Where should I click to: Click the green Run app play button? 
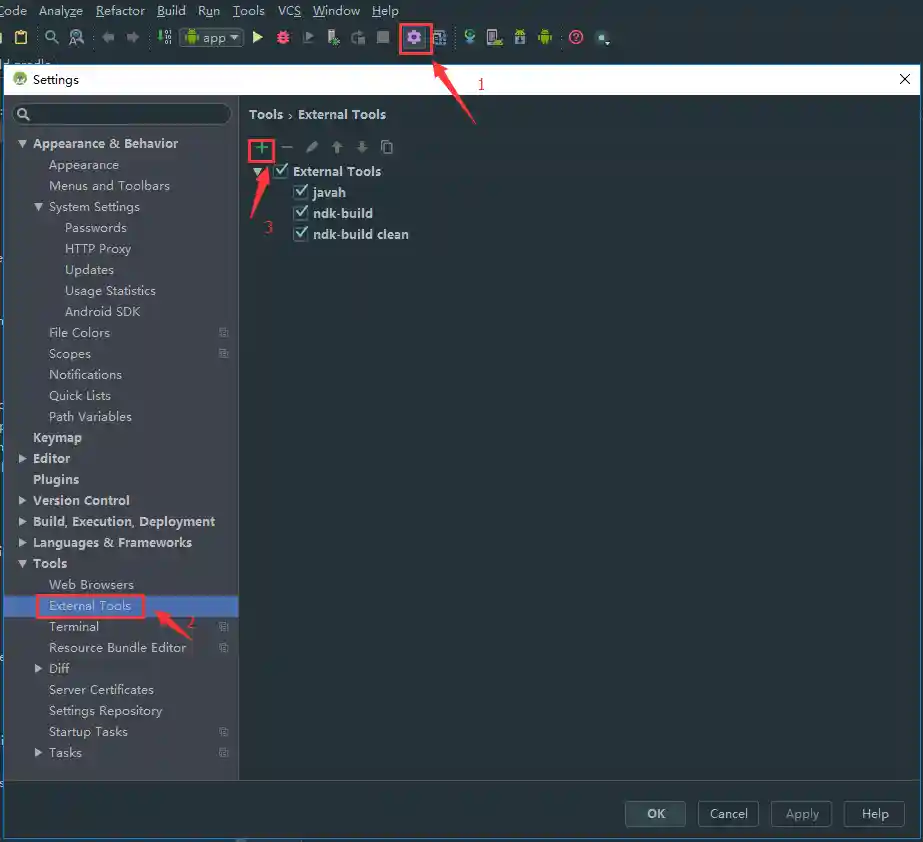coord(258,38)
